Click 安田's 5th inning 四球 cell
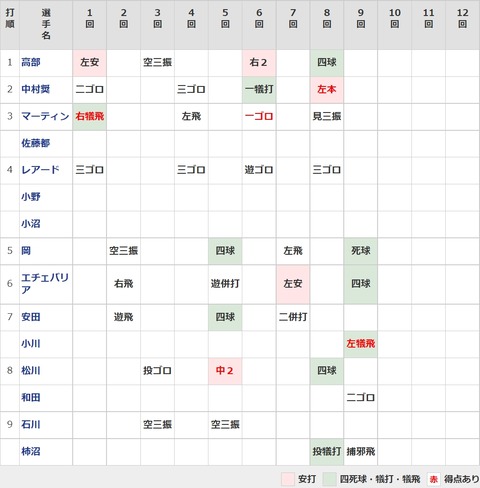 click(x=225, y=317)
